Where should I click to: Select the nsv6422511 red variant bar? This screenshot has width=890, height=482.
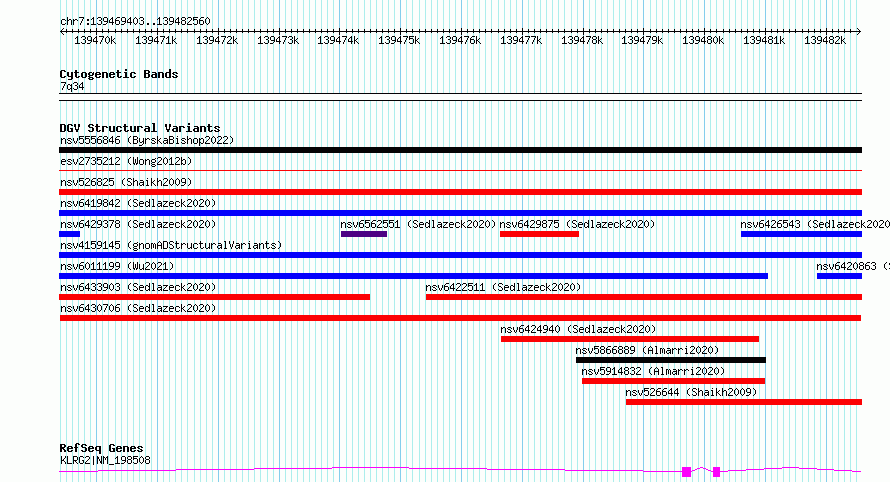[644, 297]
